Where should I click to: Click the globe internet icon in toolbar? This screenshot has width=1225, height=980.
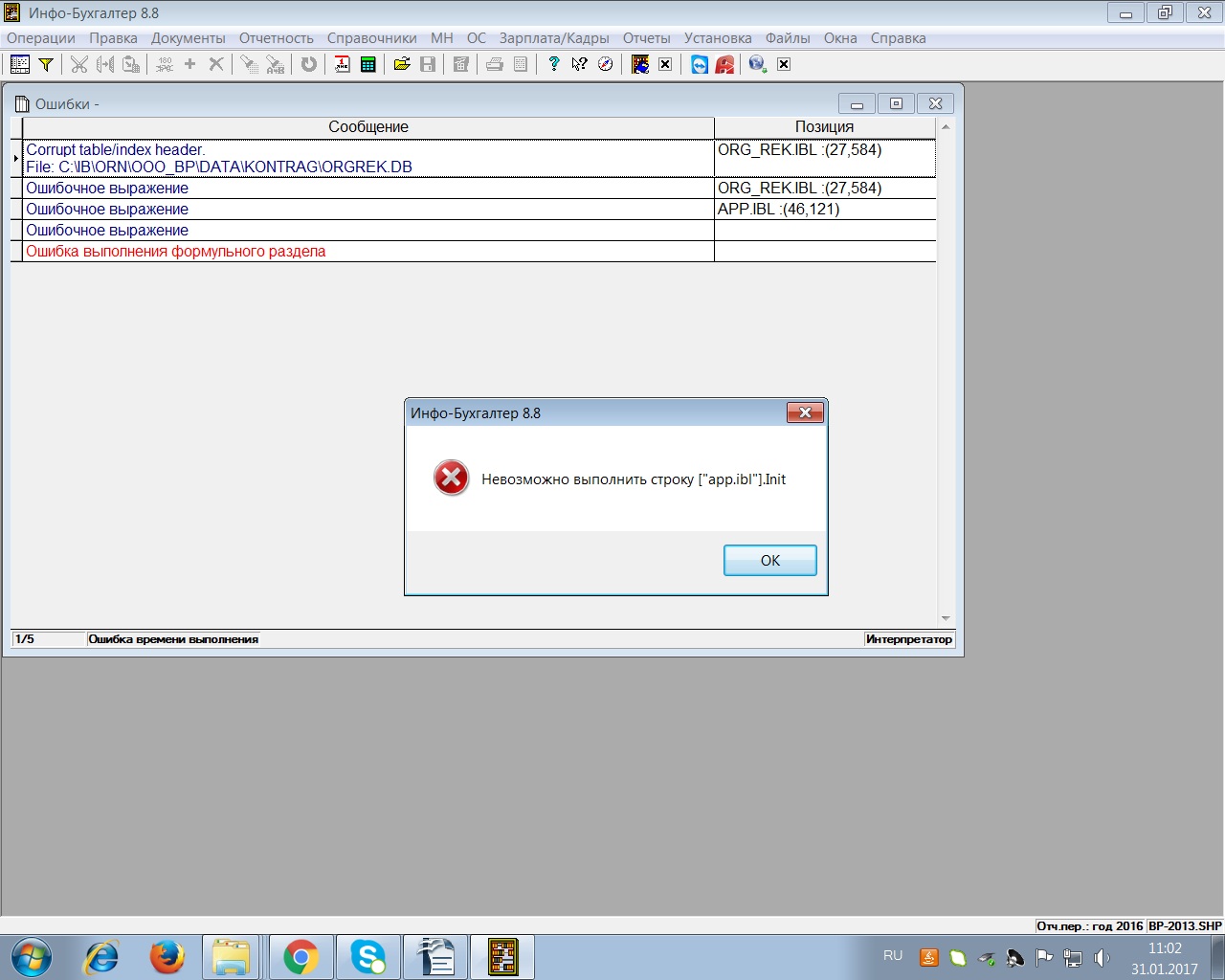pyautogui.click(x=758, y=64)
